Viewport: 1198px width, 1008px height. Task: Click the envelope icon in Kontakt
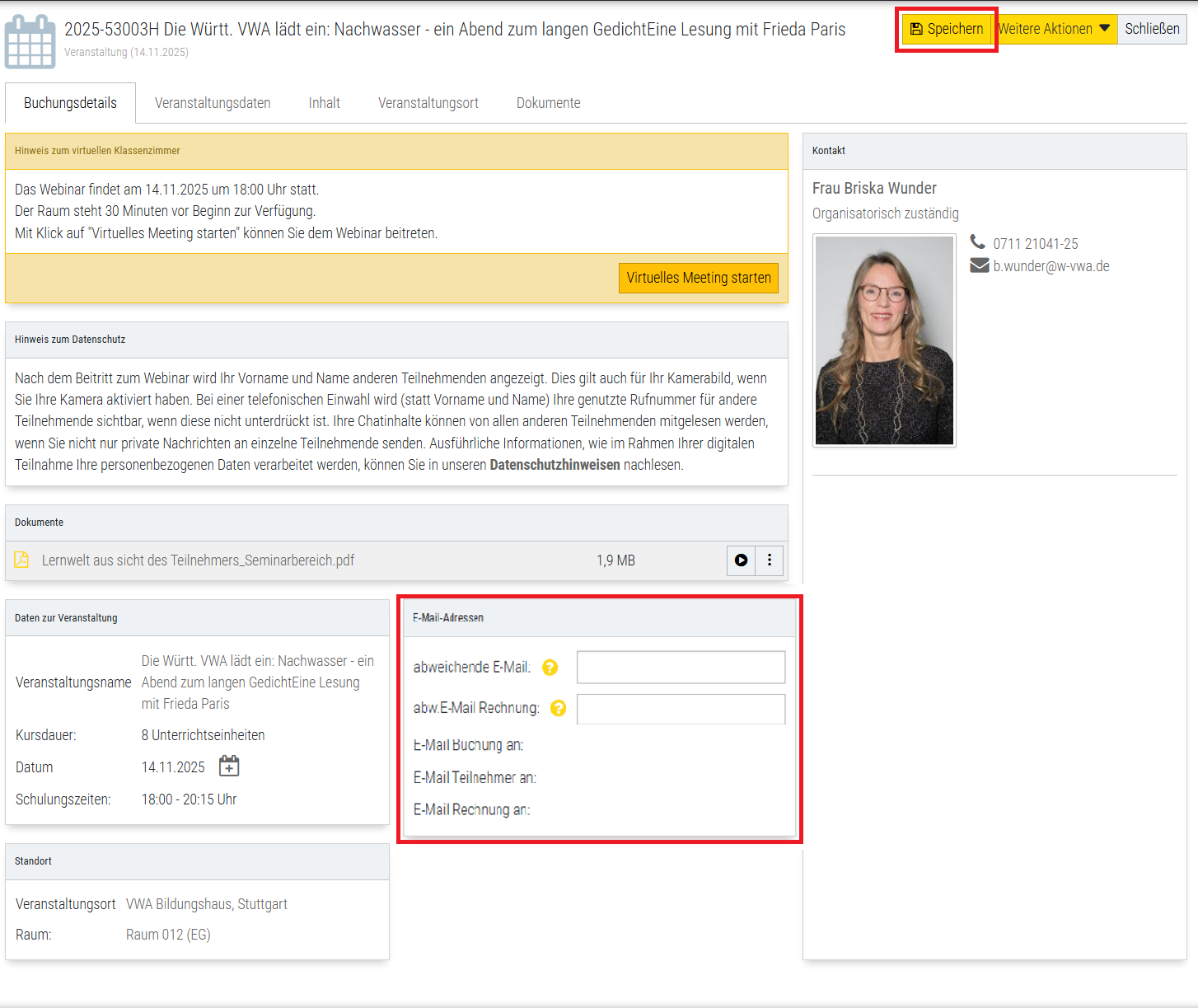tap(979, 265)
